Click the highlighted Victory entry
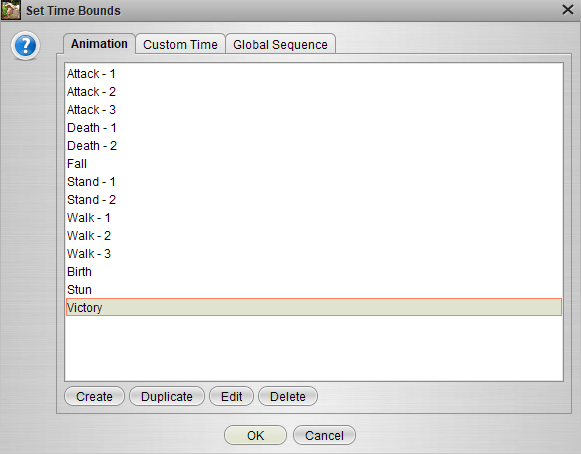Image resolution: width=581 pixels, height=454 pixels. (314, 308)
